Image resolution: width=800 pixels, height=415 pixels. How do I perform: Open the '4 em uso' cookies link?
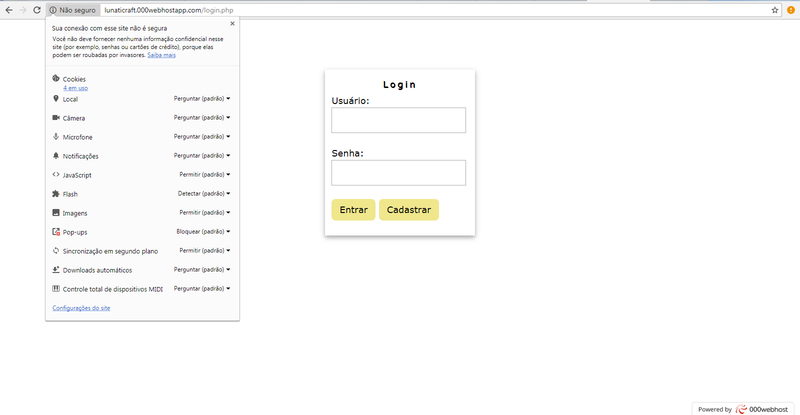click(x=74, y=88)
